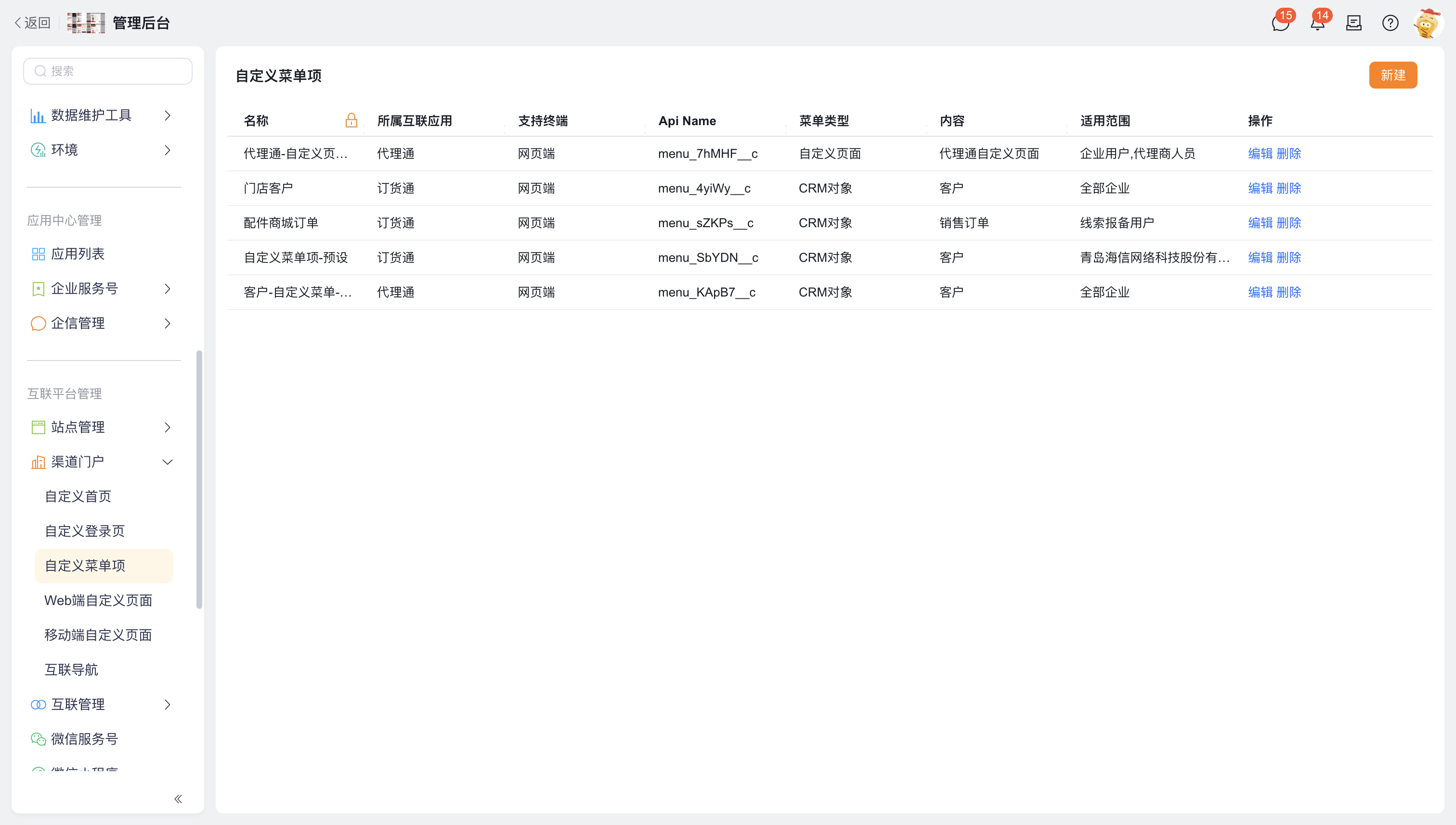The height and width of the screenshot is (825, 1456).
Task: Click the 企业服务号 star badge icon
Action: pyautogui.click(x=38, y=289)
